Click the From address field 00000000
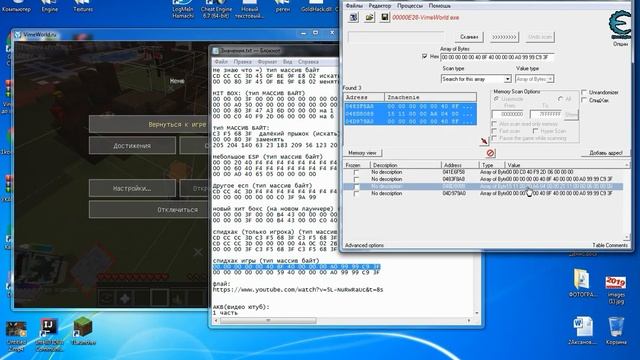The width and height of the screenshot is (640, 360). click(507, 114)
